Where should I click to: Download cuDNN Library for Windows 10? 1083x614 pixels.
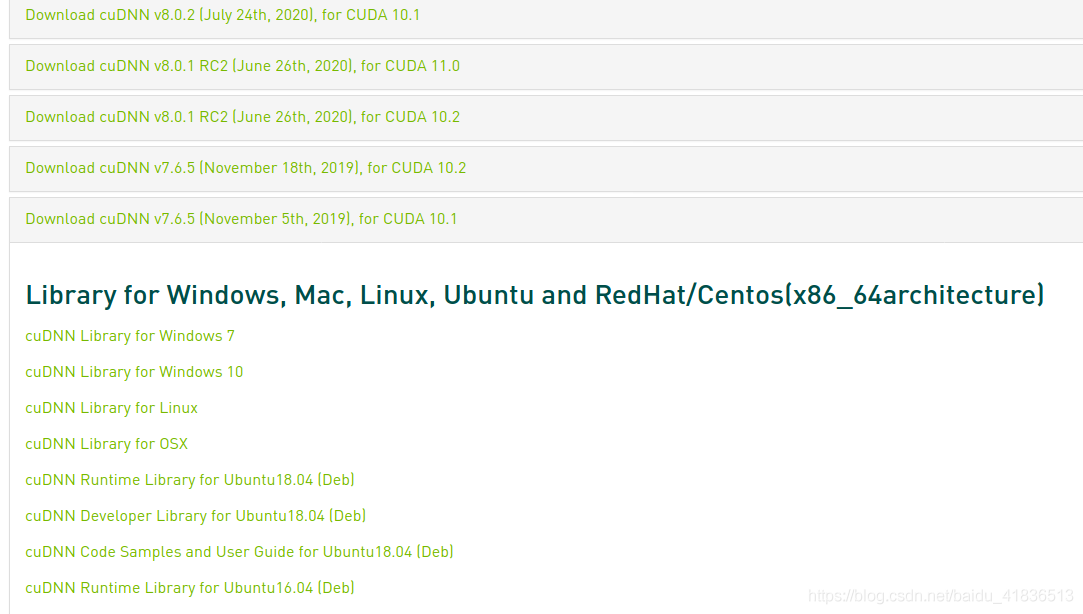tap(134, 372)
